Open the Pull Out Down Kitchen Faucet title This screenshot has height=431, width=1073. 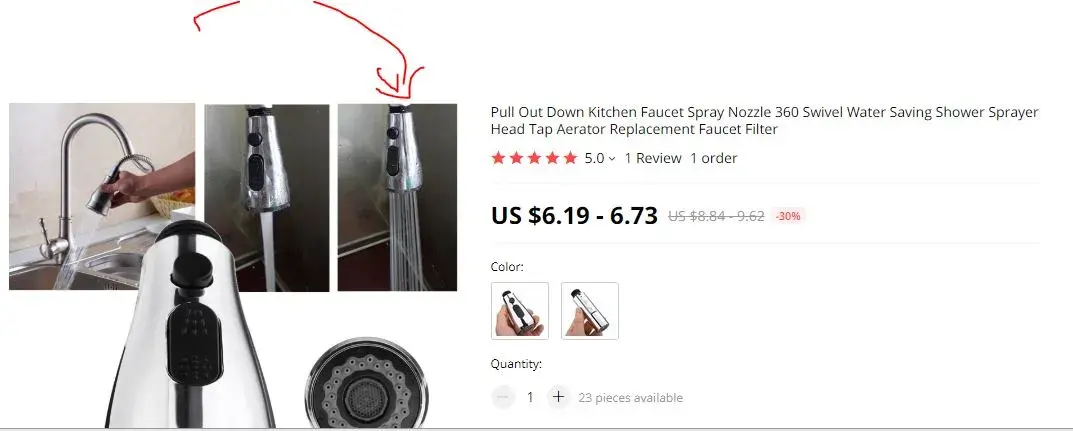pyautogui.click(x=764, y=120)
